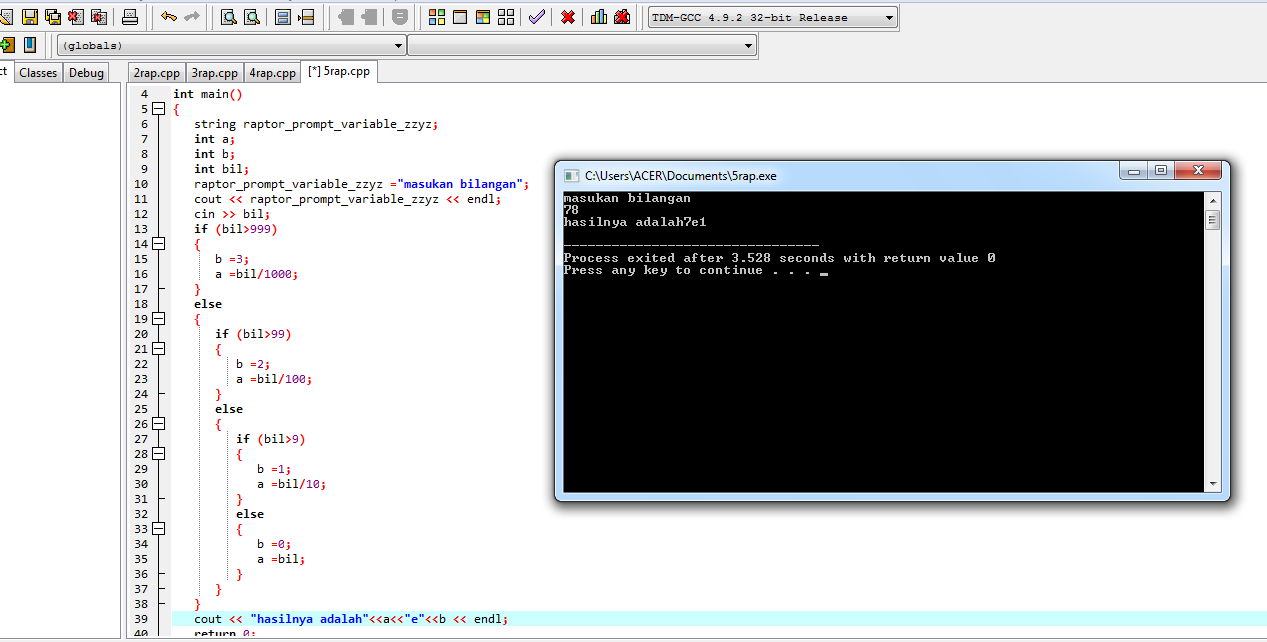Click the New file icon
1267x642 pixels.
coord(8,17)
